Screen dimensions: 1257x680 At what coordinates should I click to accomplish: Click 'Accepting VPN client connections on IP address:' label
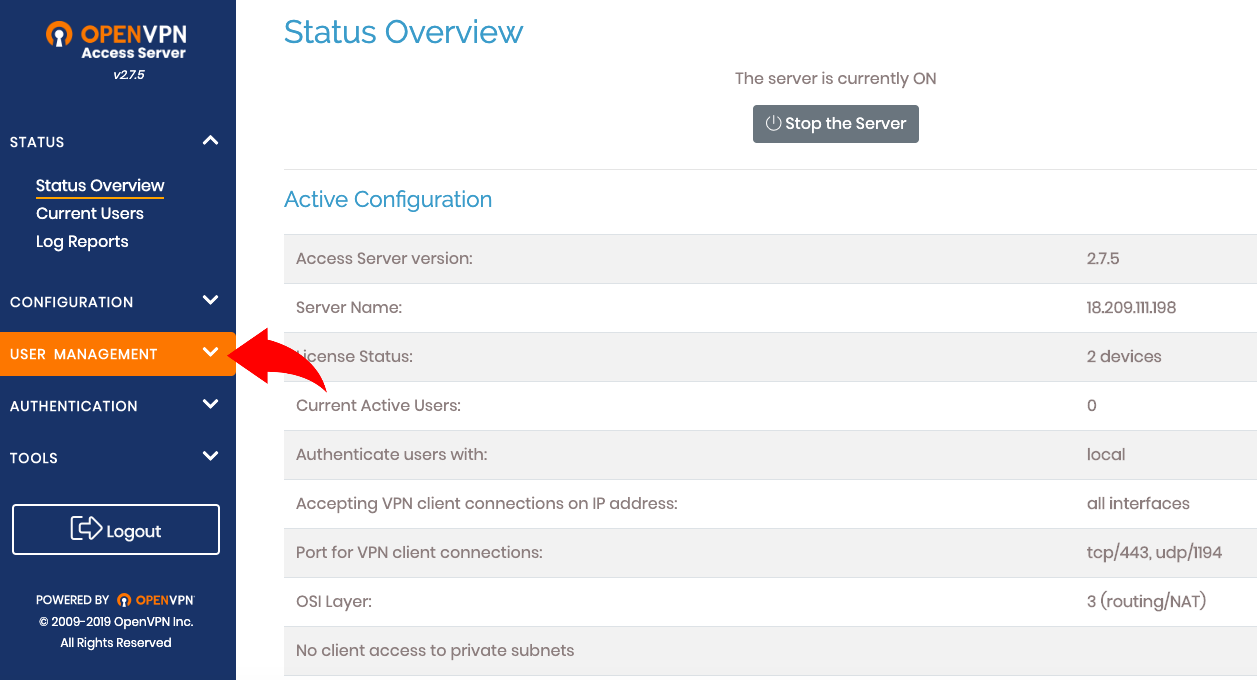pyautogui.click(x=487, y=504)
